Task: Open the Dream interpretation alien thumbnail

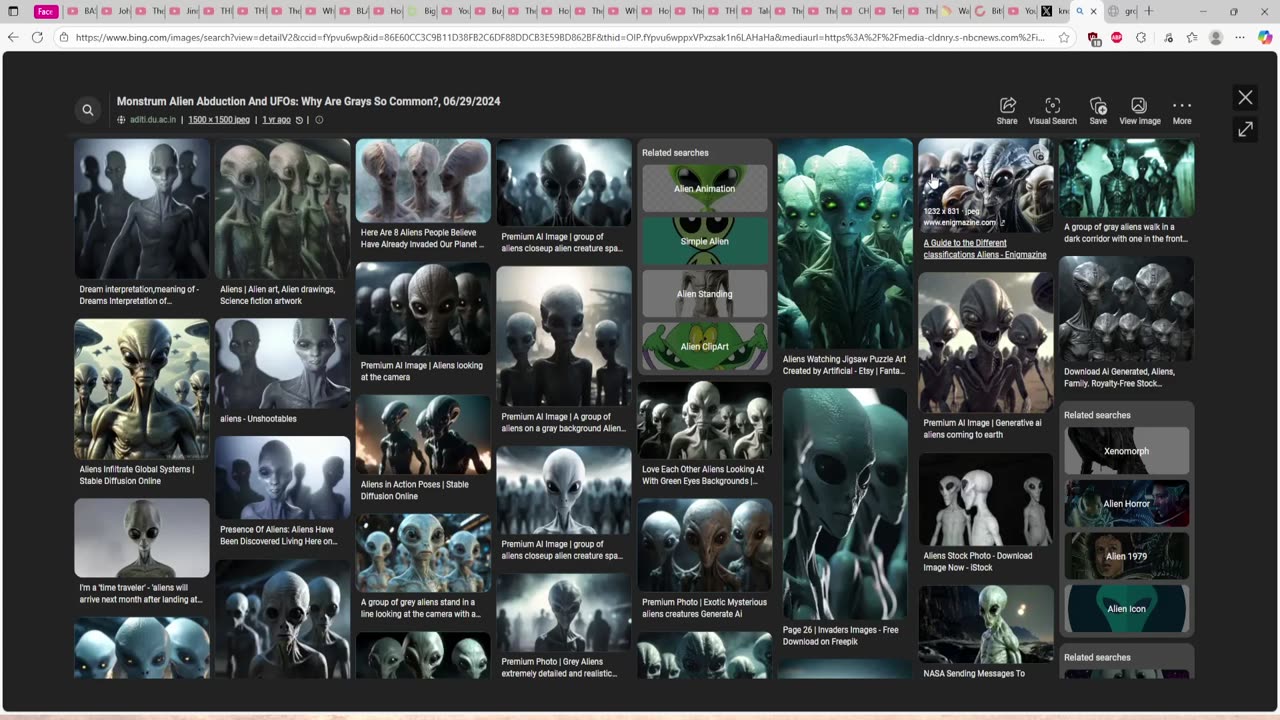Action: click(x=142, y=209)
